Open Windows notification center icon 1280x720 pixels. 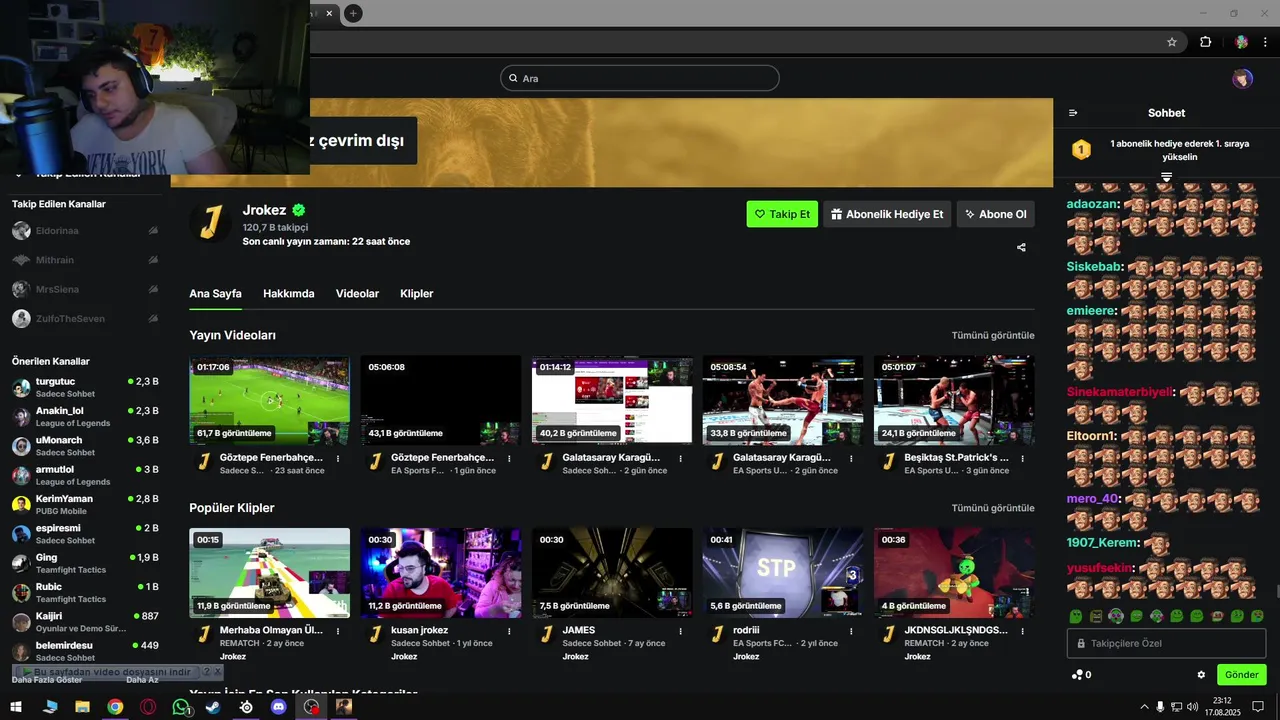click(x=1258, y=707)
